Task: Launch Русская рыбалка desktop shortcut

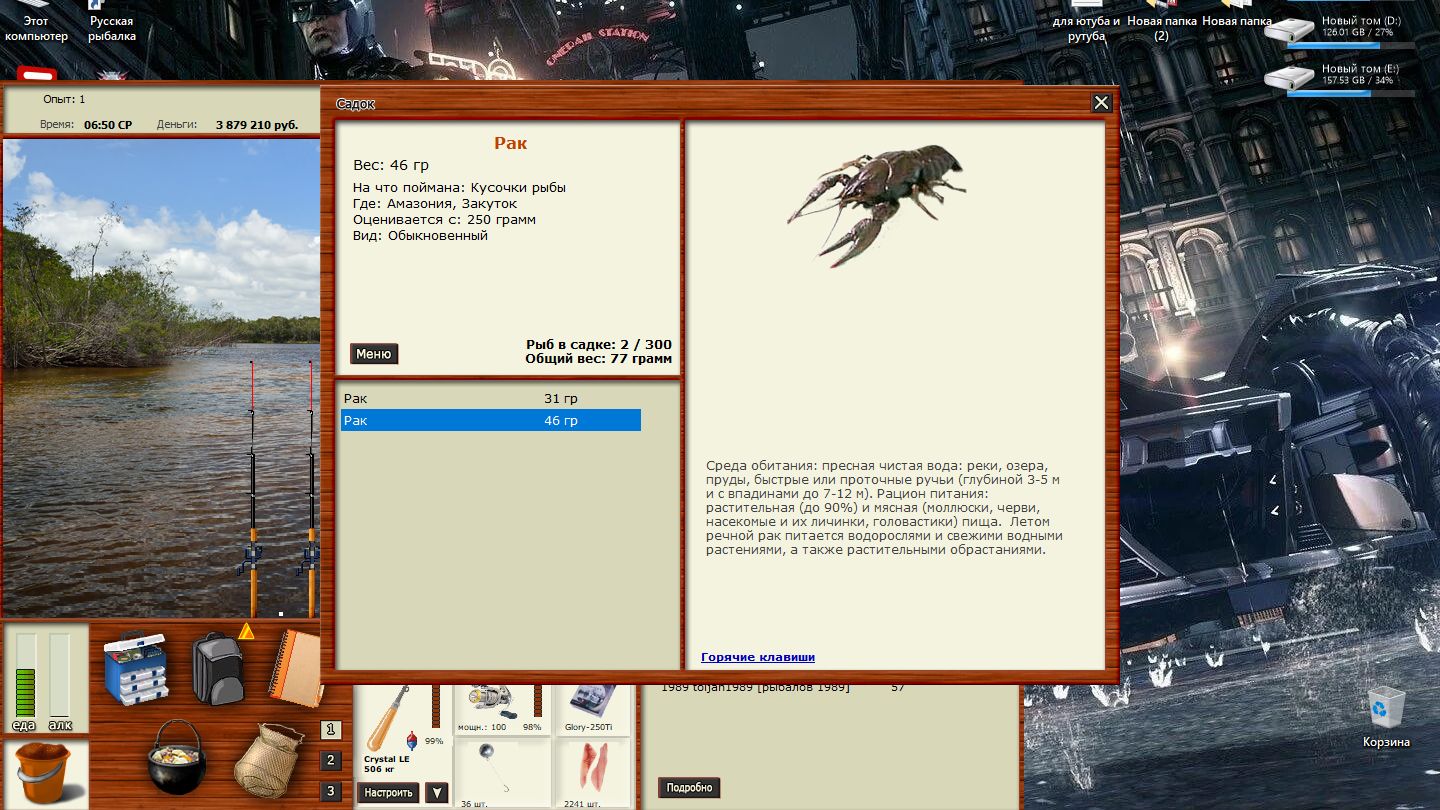Action: tap(111, 22)
